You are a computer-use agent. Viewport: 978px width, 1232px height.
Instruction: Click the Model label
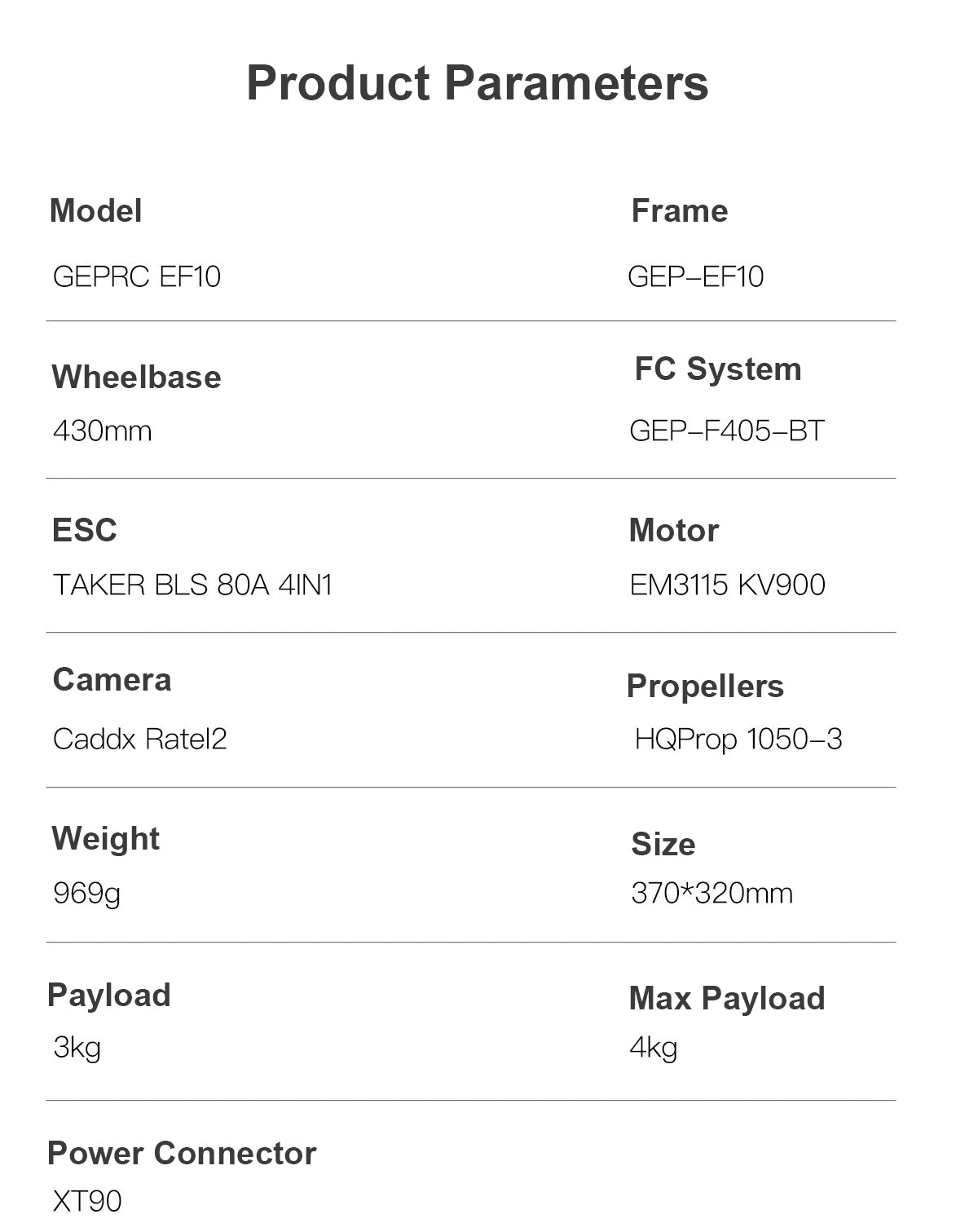click(95, 211)
